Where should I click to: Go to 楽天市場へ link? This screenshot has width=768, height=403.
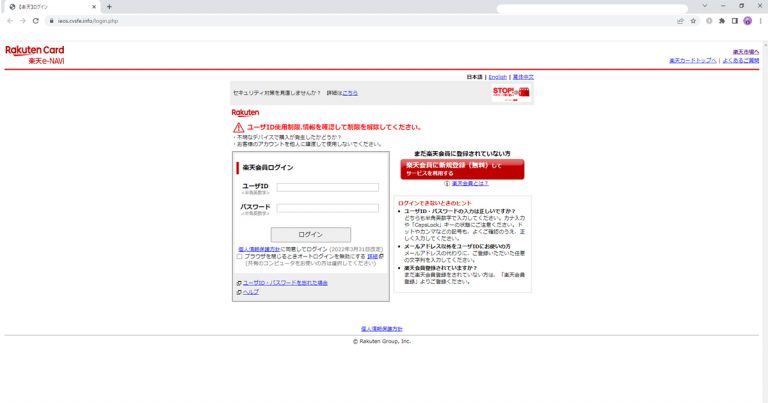(745, 52)
